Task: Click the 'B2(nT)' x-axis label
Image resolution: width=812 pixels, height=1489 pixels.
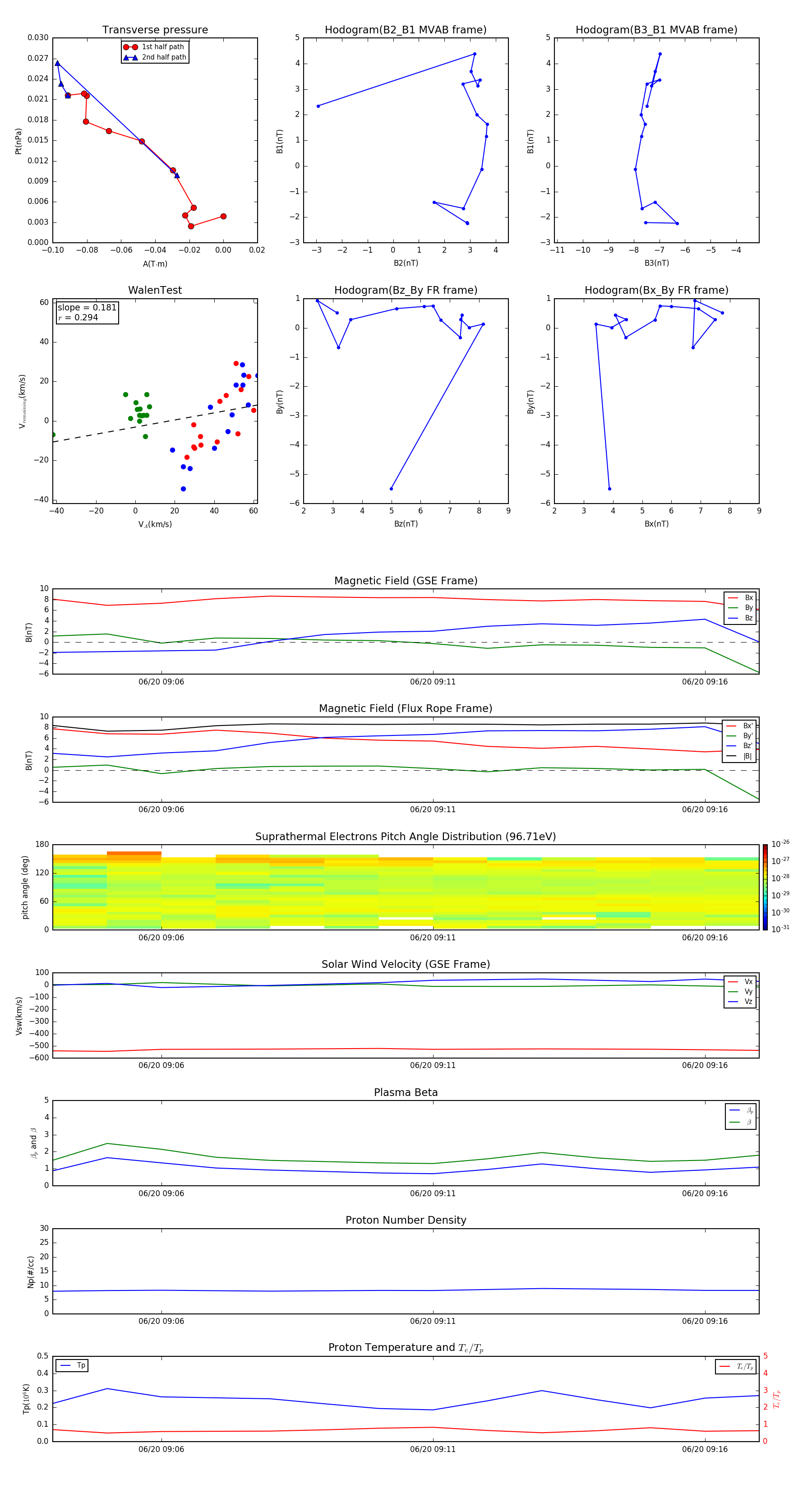Action: click(x=406, y=263)
